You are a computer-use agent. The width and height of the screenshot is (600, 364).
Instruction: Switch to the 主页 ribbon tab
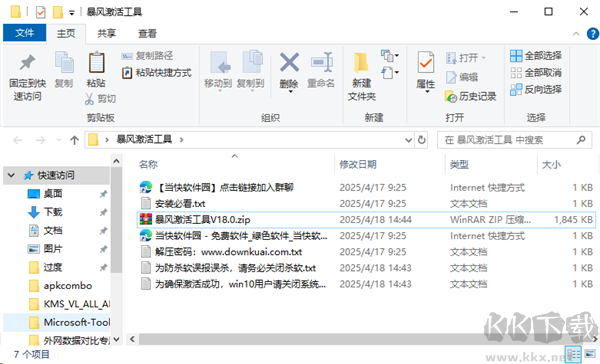click(x=66, y=34)
